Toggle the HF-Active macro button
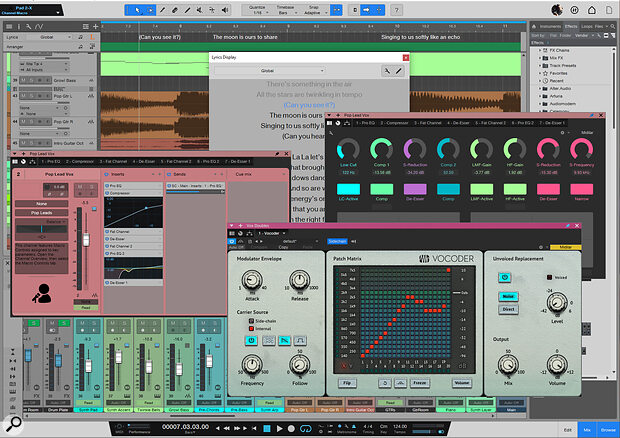The width and height of the screenshot is (620, 438). [x=515, y=189]
